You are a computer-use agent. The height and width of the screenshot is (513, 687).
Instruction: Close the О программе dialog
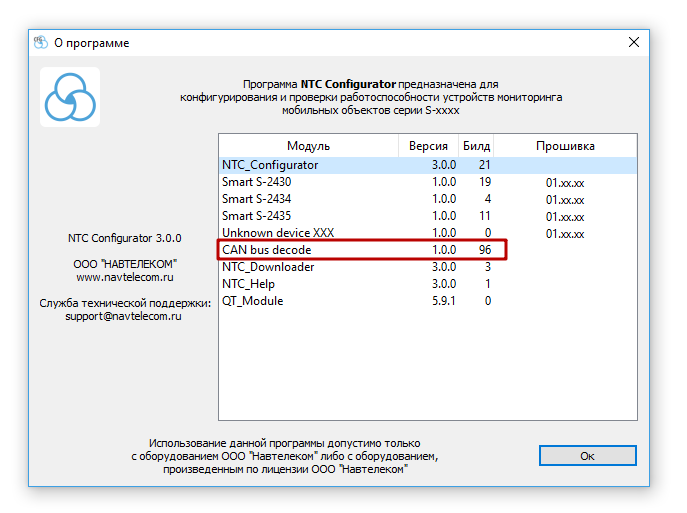tap(634, 42)
